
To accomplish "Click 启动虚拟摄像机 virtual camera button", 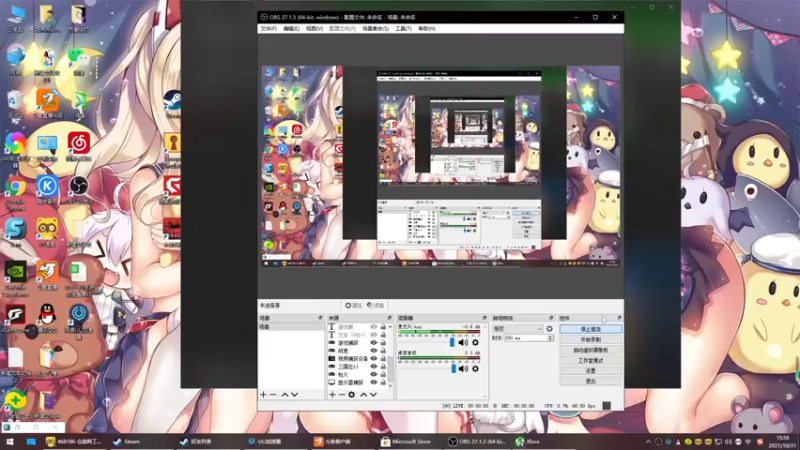I will 591,350.
